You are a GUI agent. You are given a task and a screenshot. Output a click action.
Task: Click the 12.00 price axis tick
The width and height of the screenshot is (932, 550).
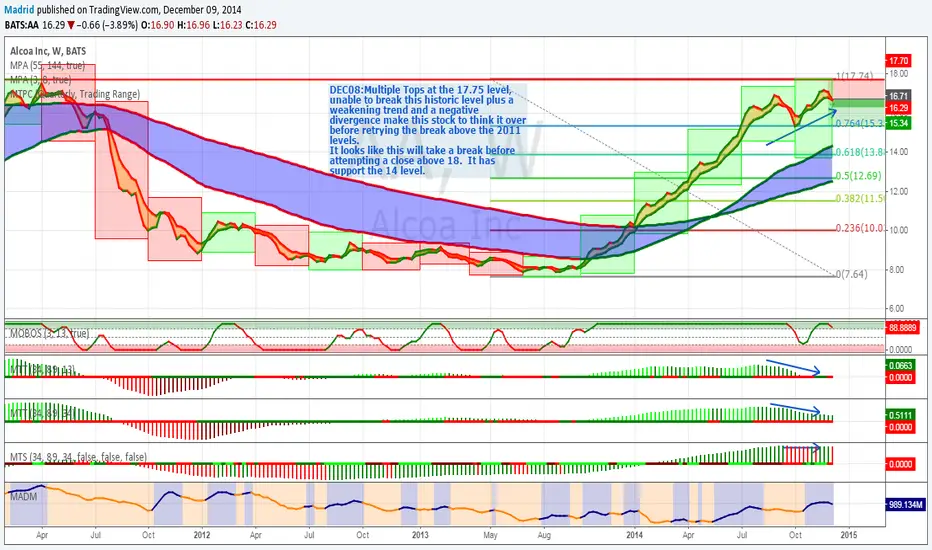point(898,191)
